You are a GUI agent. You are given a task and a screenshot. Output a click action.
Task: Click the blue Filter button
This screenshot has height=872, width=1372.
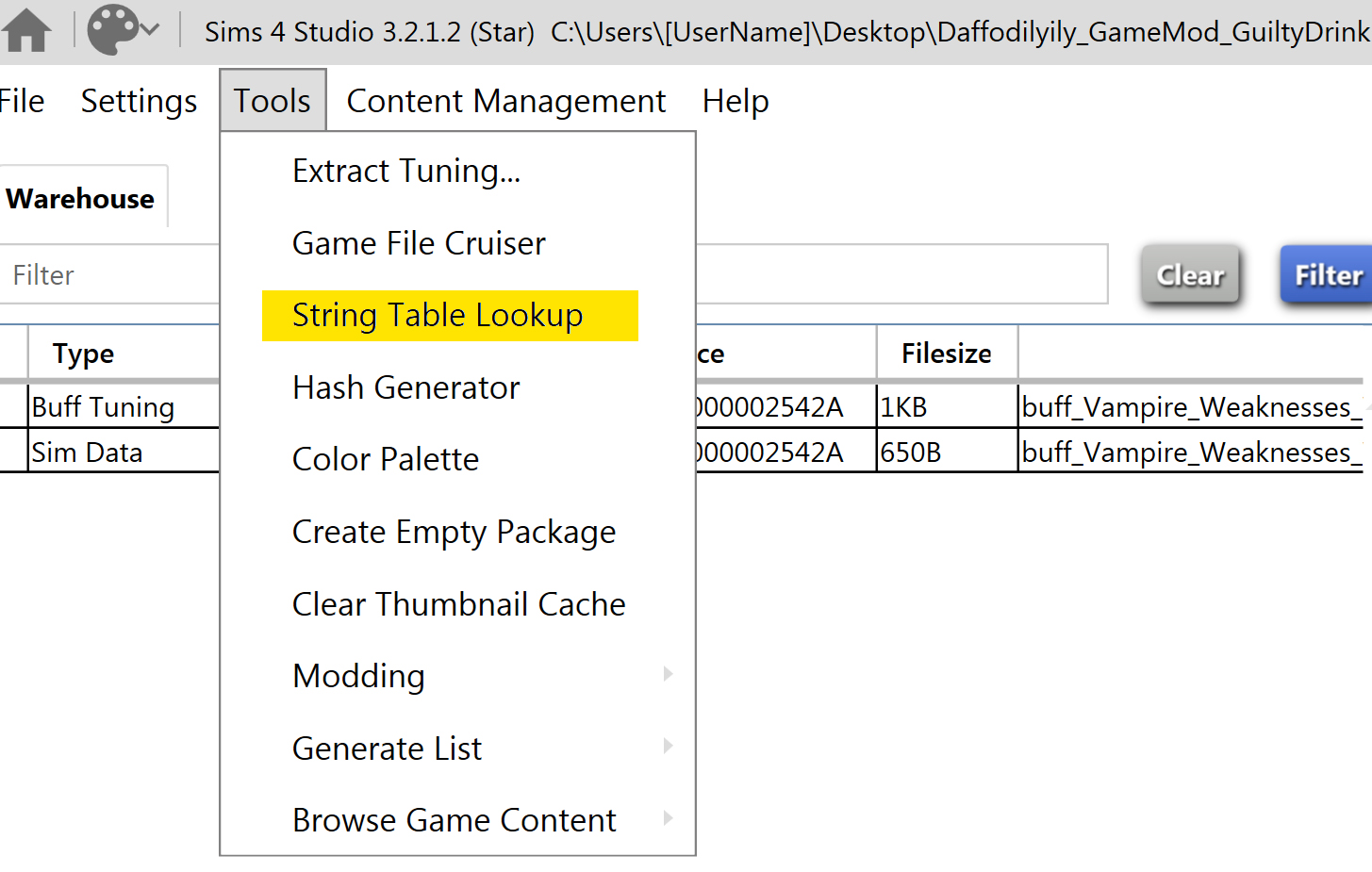[1327, 274]
